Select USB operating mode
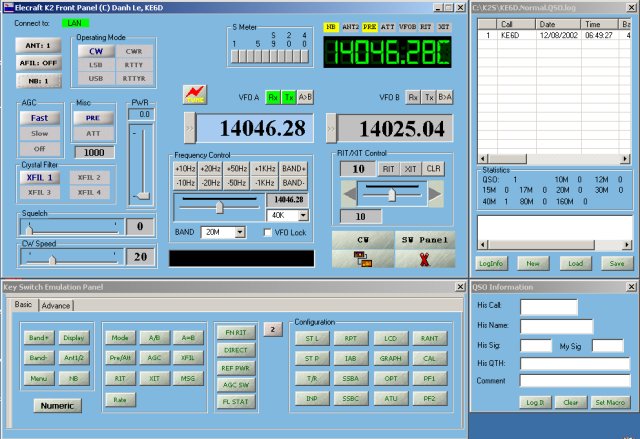The image size is (640, 439). click(x=96, y=78)
